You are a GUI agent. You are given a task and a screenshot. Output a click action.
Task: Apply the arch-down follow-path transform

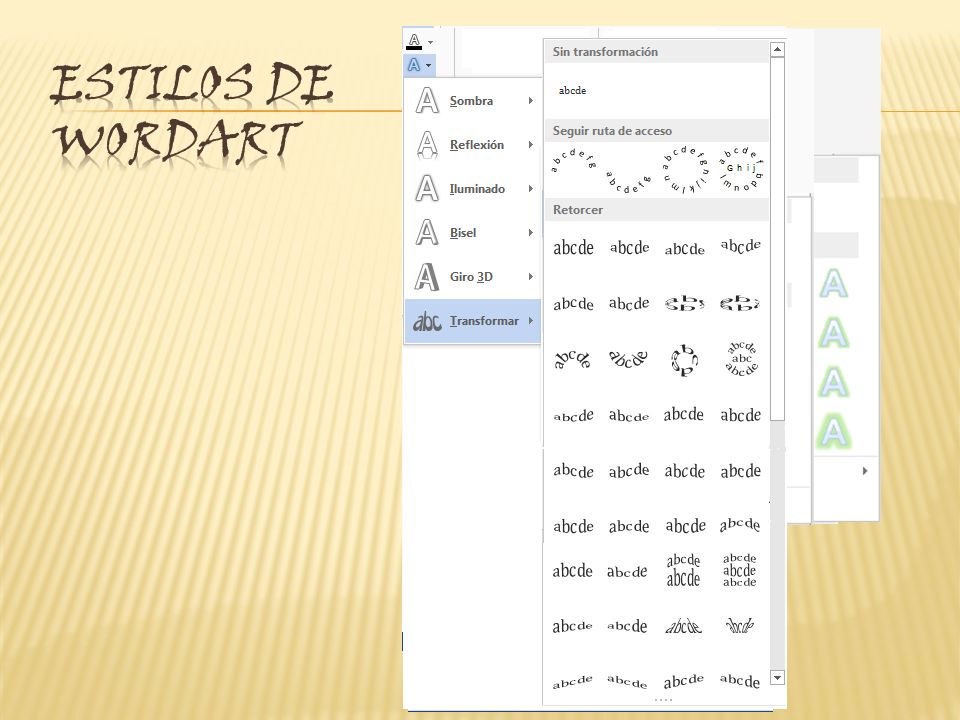point(628,182)
